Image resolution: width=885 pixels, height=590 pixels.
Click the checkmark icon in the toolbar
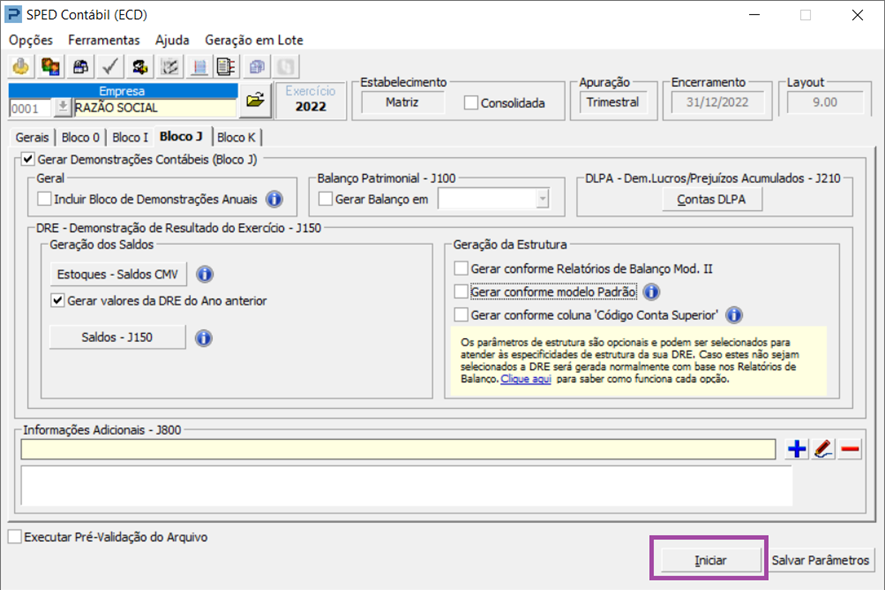(110, 67)
